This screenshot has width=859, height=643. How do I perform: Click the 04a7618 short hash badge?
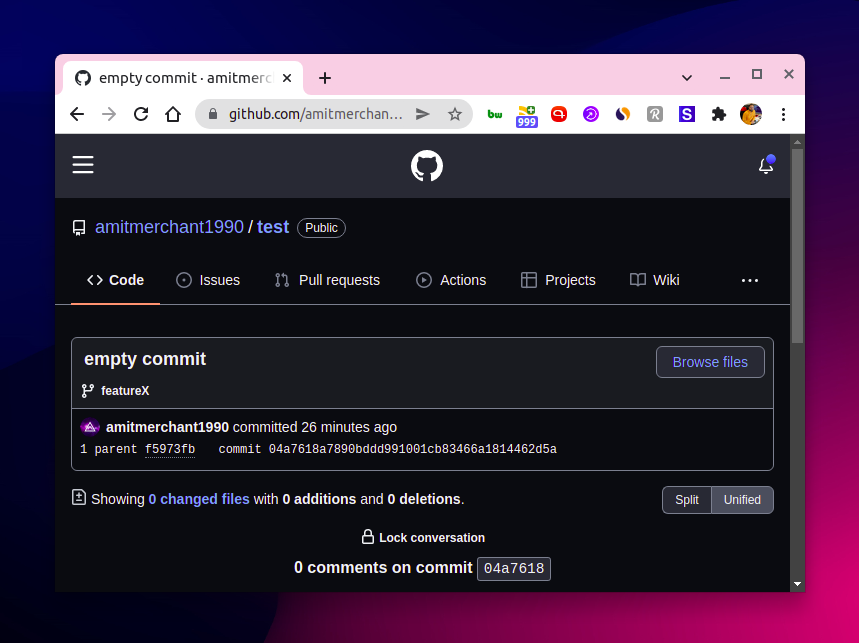[514, 569]
